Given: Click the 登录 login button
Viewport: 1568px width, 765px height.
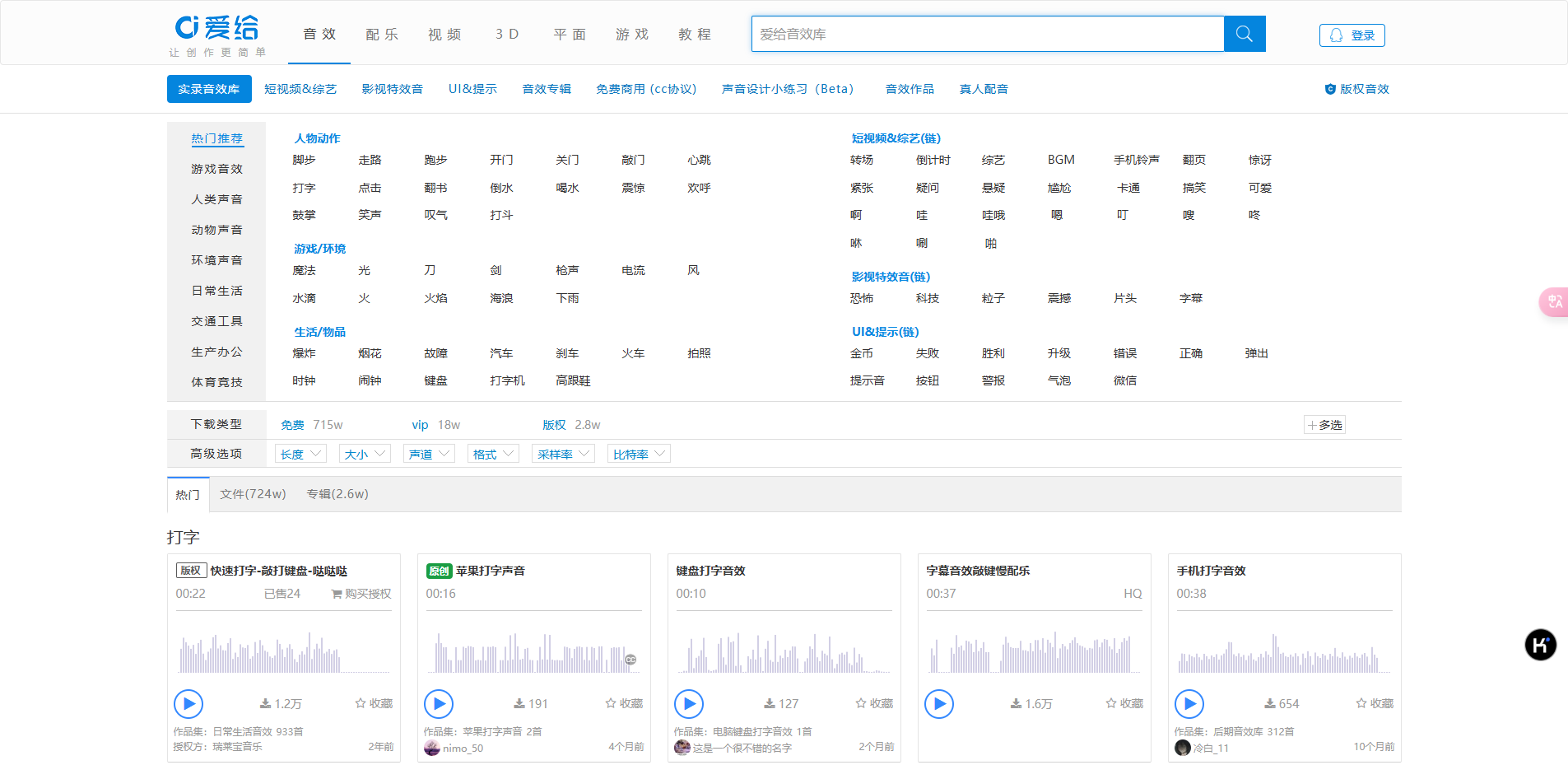Looking at the screenshot, I should click(x=1352, y=35).
